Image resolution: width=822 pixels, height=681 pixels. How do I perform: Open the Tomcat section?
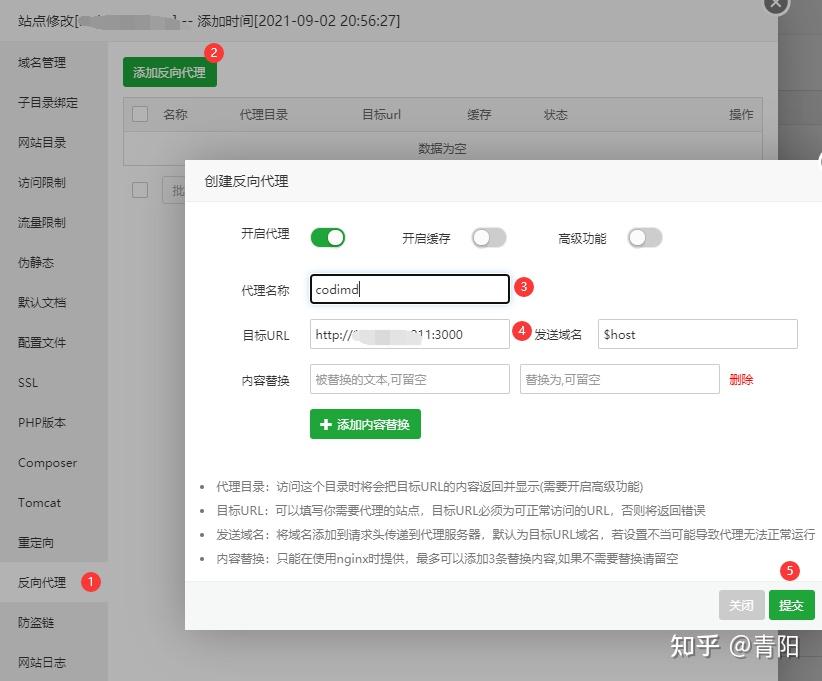[39, 502]
